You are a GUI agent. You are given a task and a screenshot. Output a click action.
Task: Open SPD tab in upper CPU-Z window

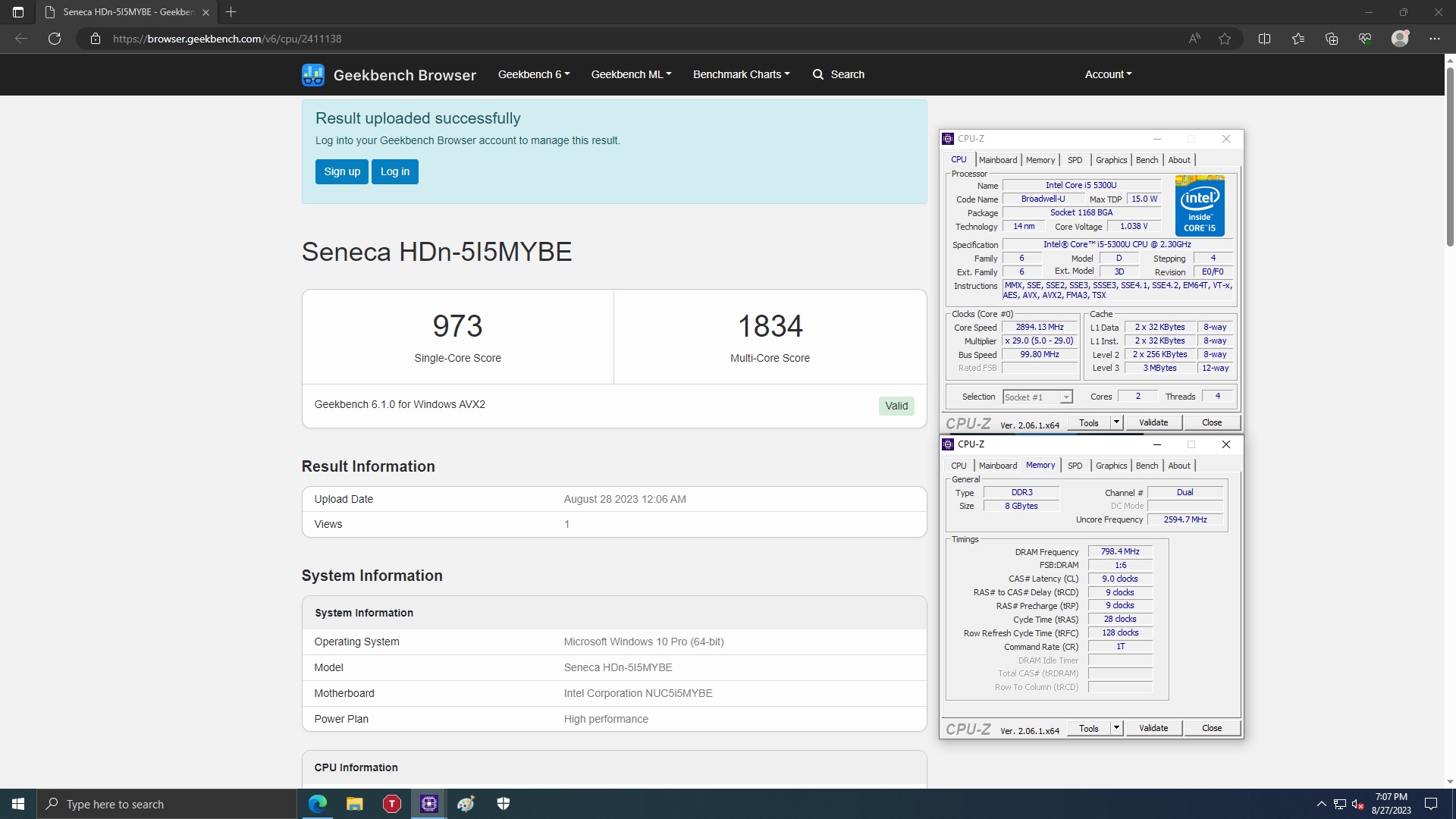point(1075,160)
